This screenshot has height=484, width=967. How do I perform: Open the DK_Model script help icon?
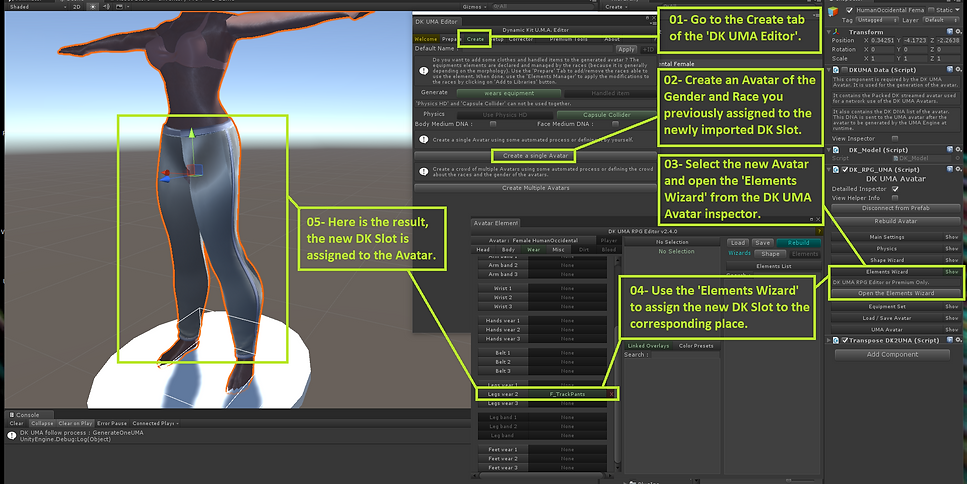(950, 150)
